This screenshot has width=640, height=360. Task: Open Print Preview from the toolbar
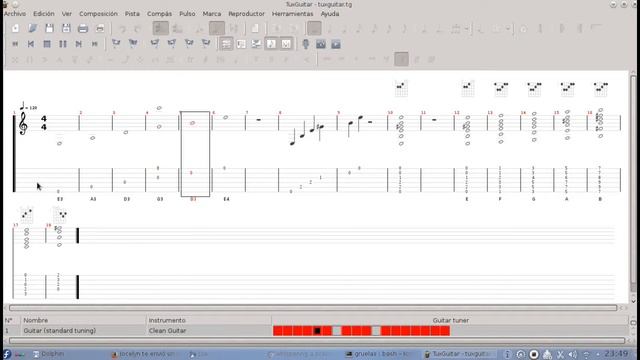tap(100, 29)
